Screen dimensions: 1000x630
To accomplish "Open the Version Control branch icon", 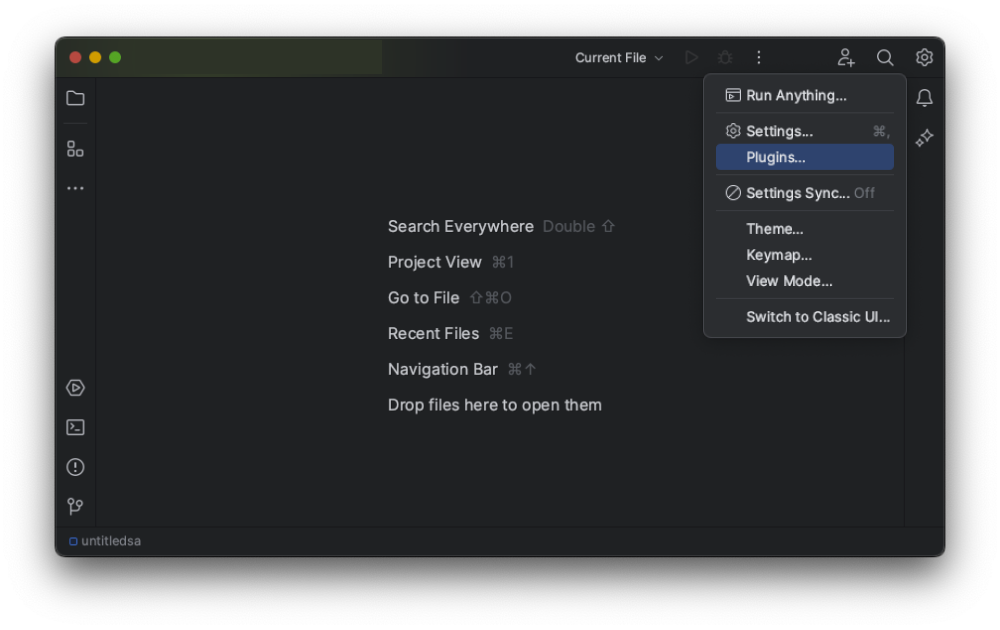I will coord(75,506).
